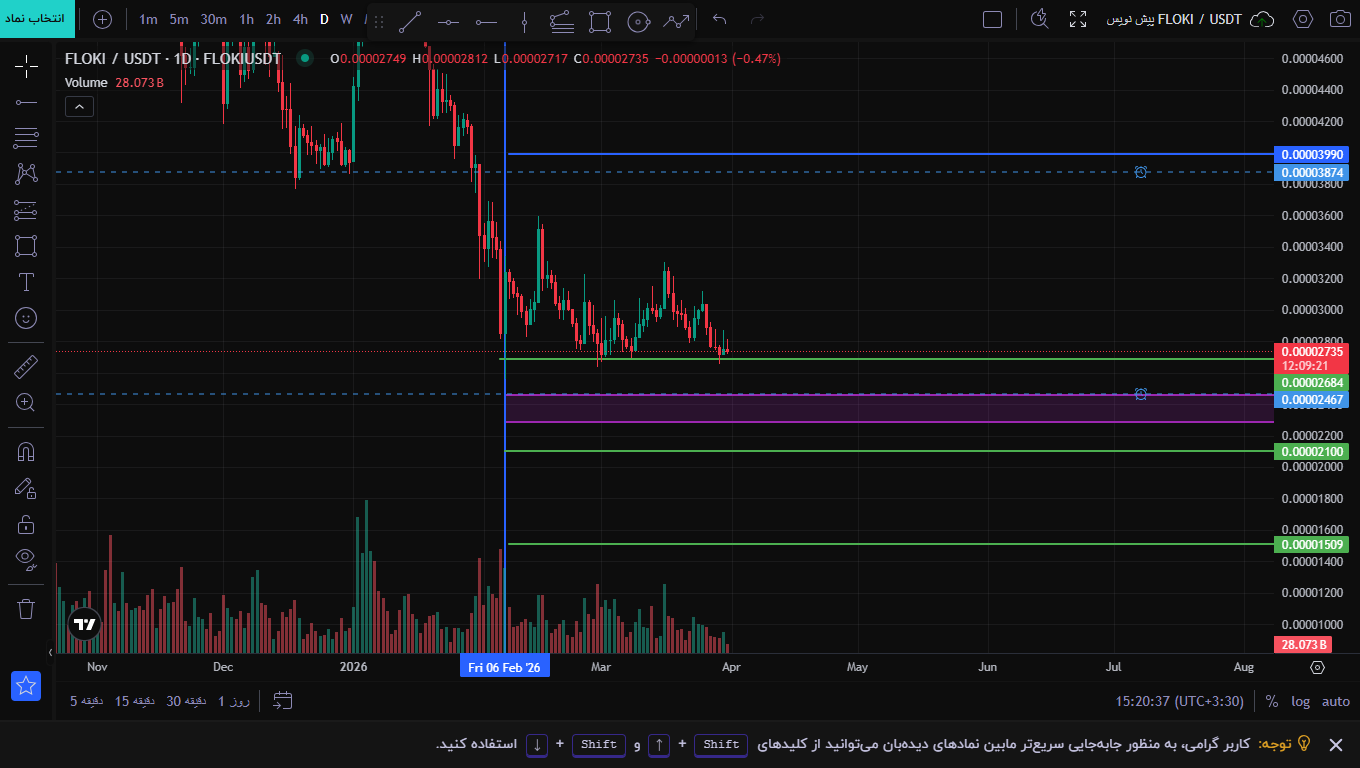Screen dimensions: 1360x768
Task: Select the W weekly timeframe
Action: click(346, 19)
